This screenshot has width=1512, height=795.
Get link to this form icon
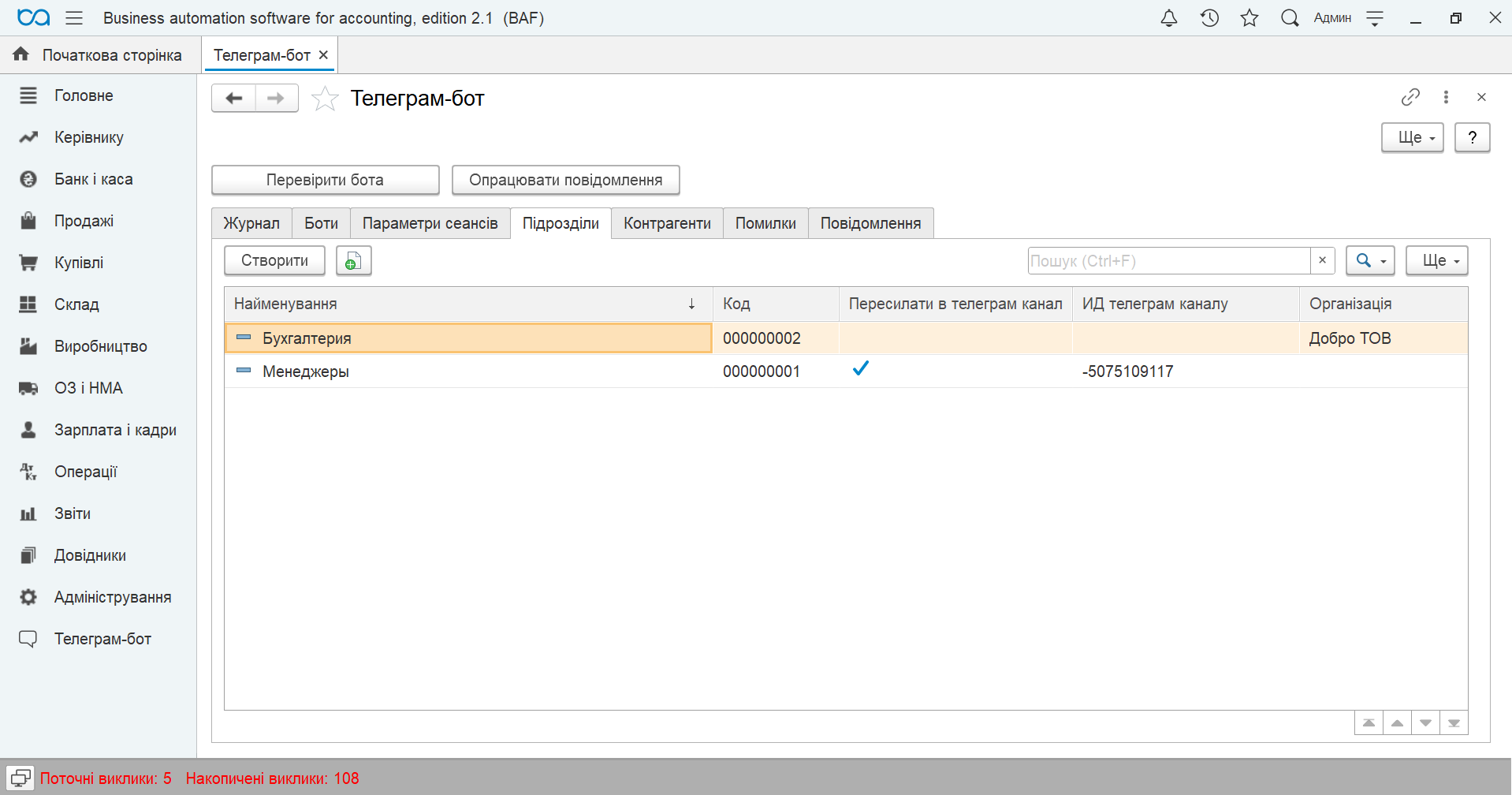[x=1410, y=97]
